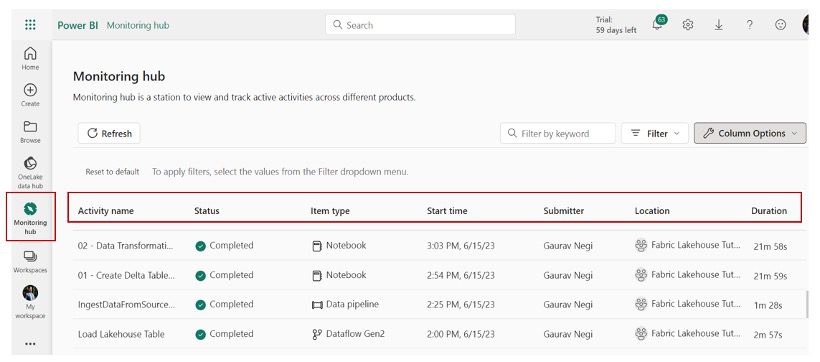
Task: Click Dataflow Gen2 icon in Load Lakehouse row
Action: pos(316,334)
